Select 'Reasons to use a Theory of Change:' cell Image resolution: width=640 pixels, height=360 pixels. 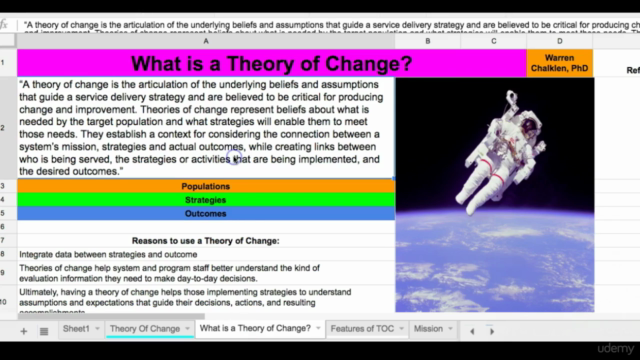206,241
